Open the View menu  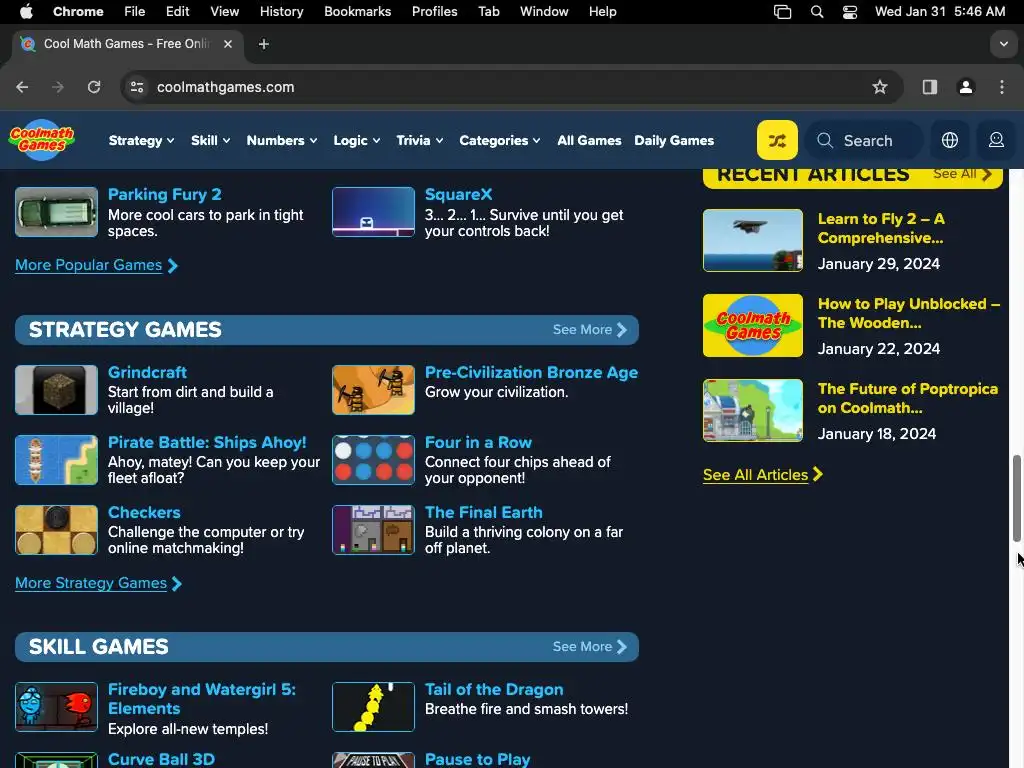click(225, 11)
